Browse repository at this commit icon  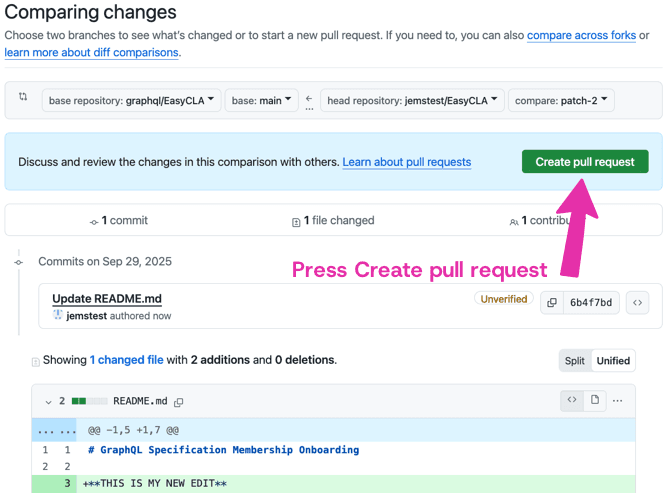638,302
